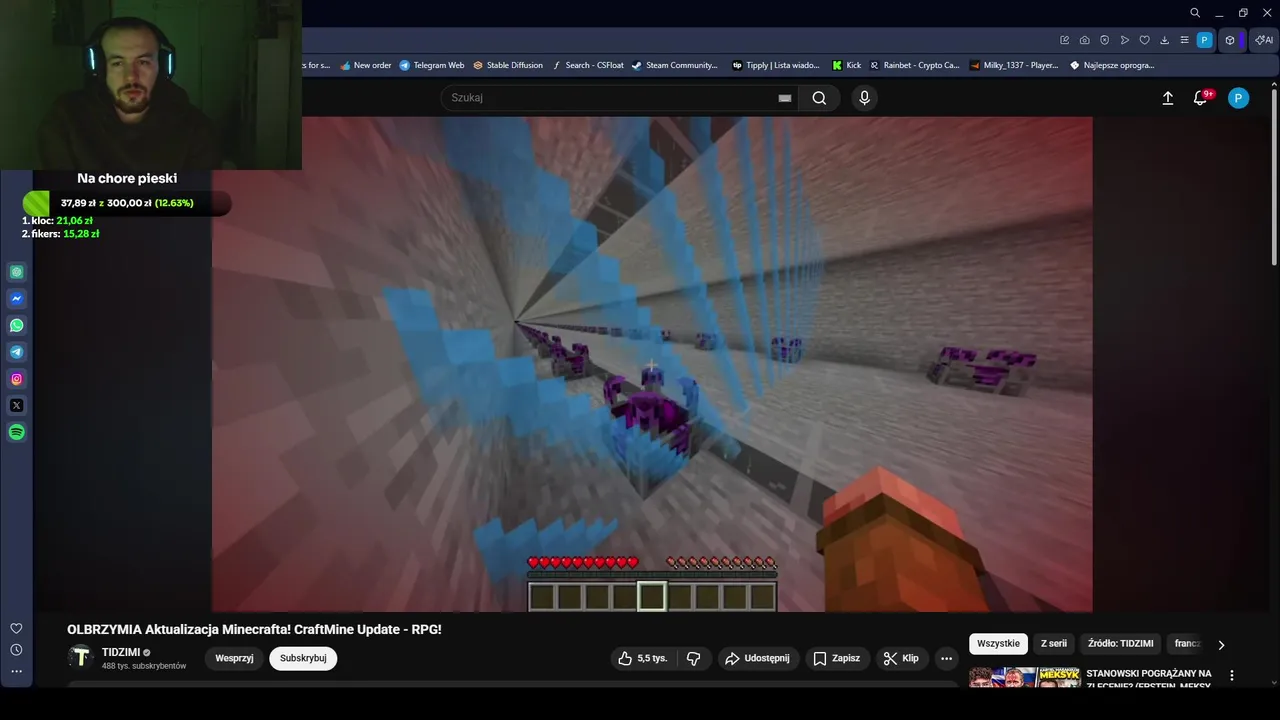Open browser downloads arrow icon
The width and height of the screenshot is (1280, 720).
1165,40
